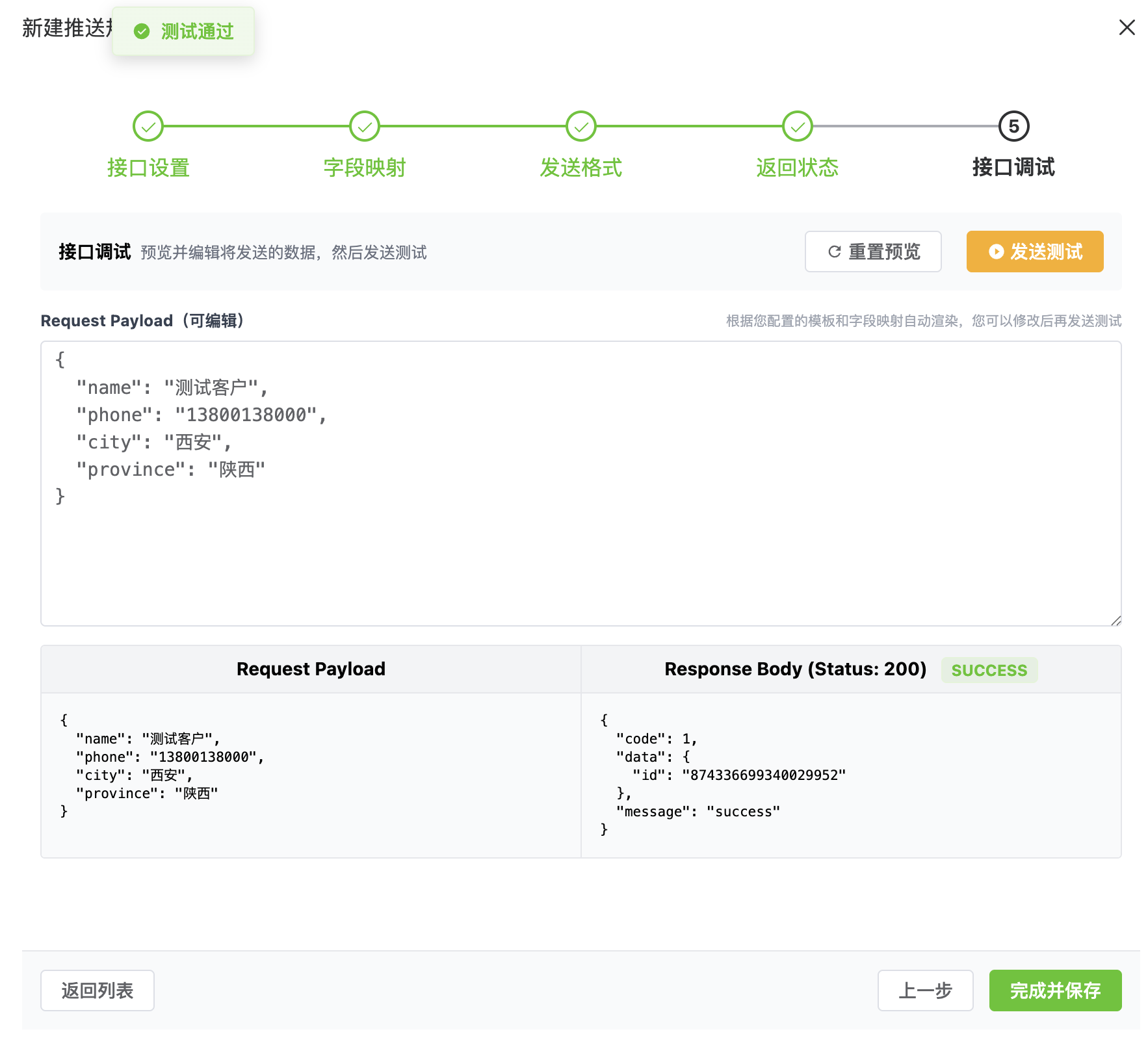Click the green check icon in 测试通过 toast
This screenshot has height=1049, width=1148.
click(142, 31)
